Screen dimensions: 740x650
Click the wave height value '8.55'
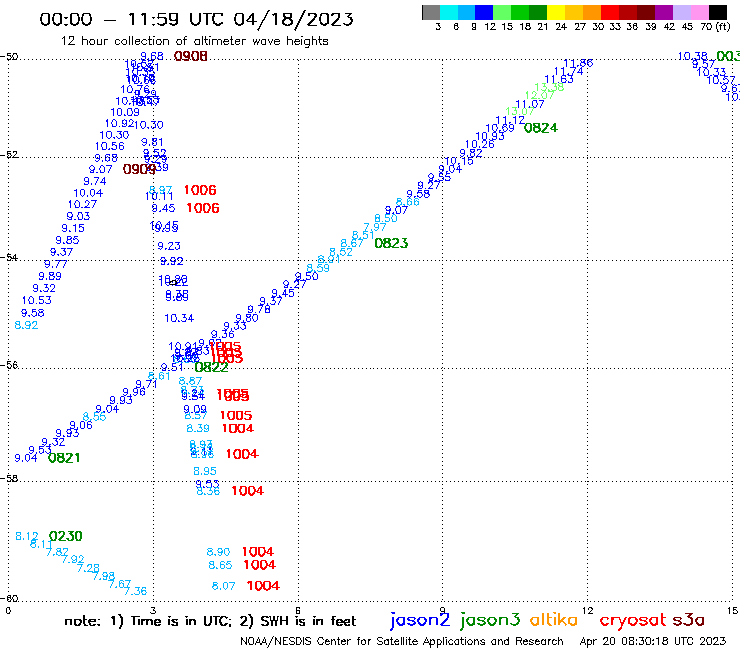[94, 416]
